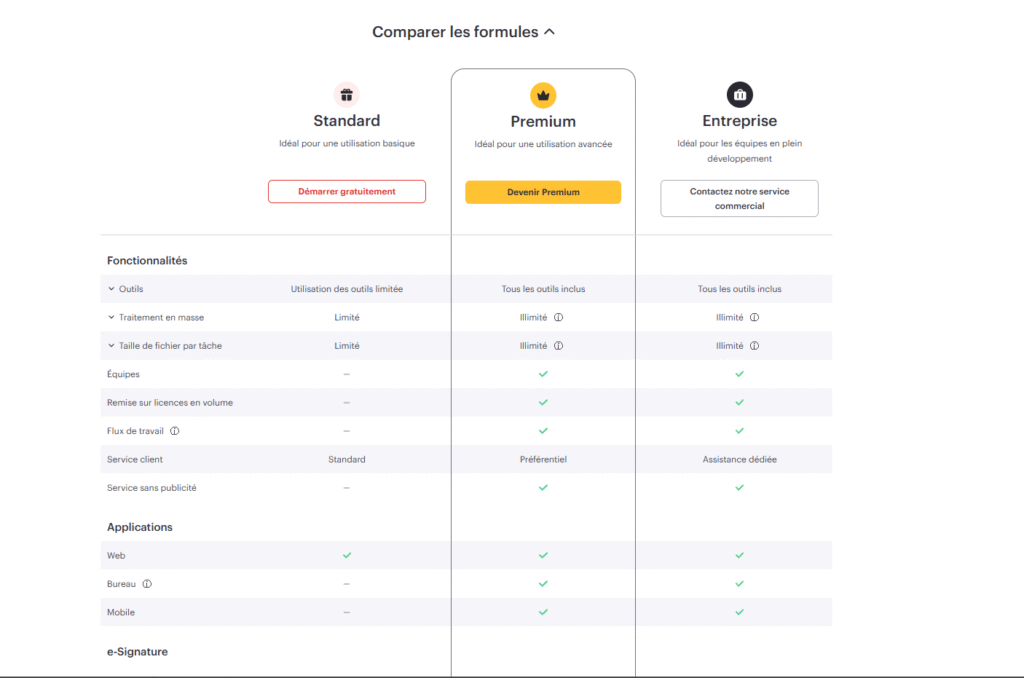Expand the Outils row
1024x678 pixels.
tap(111, 289)
